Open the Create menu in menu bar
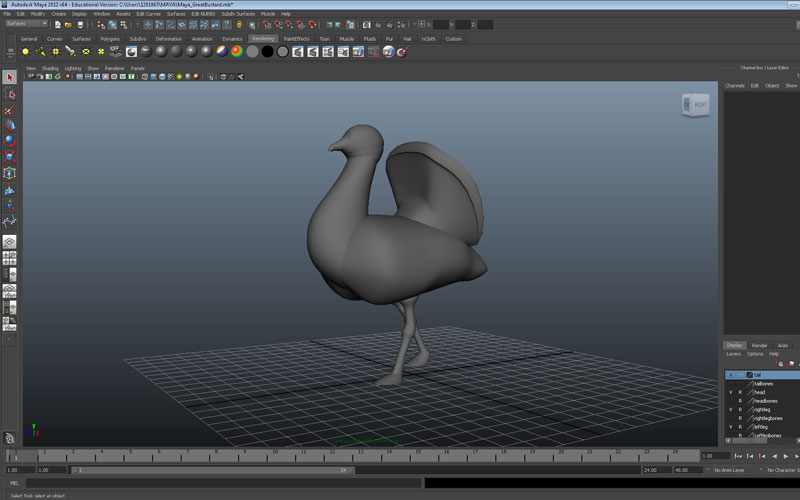Screen dimensions: 800x500 click(59, 14)
